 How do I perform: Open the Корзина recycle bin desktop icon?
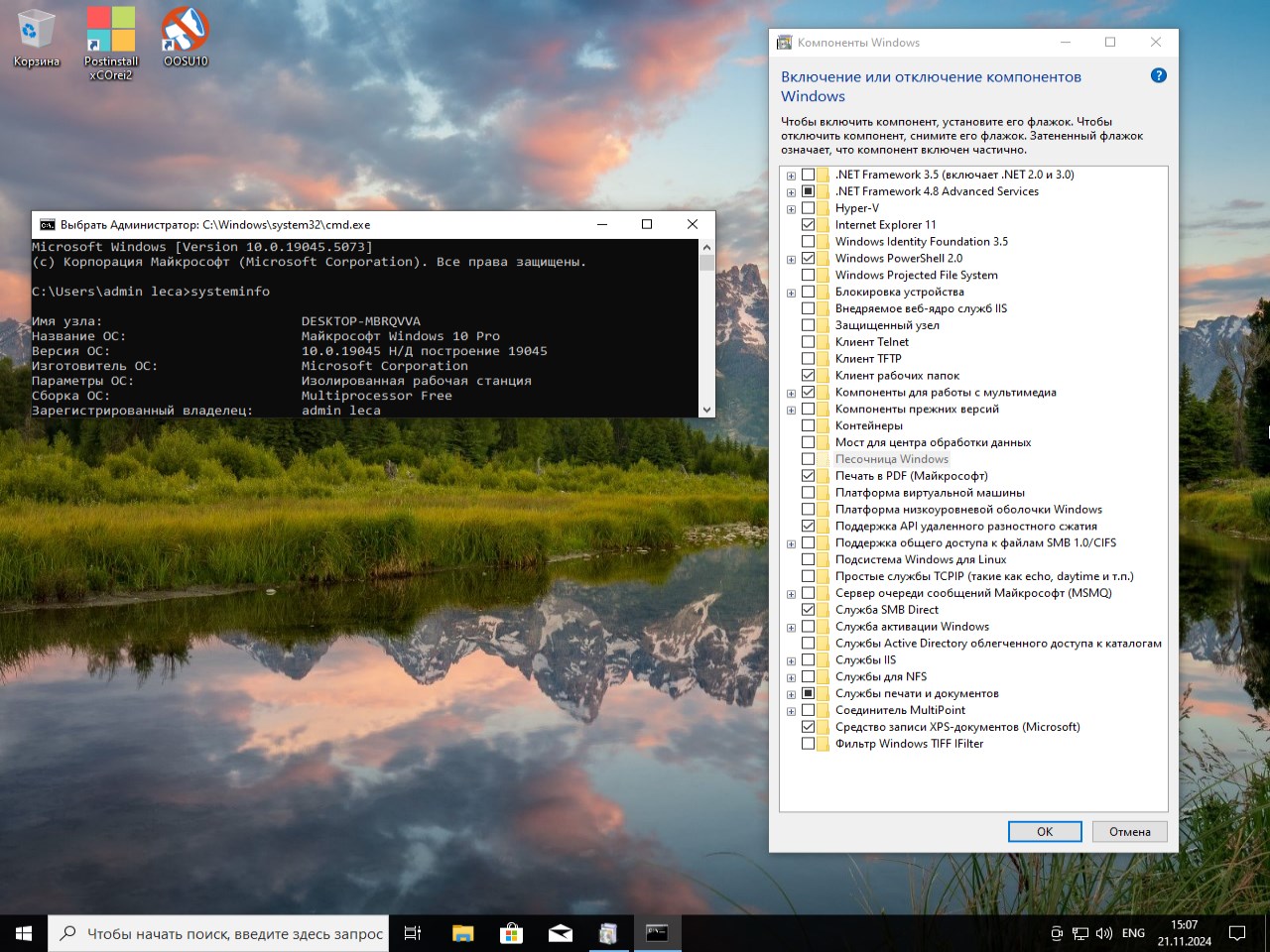(36, 38)
